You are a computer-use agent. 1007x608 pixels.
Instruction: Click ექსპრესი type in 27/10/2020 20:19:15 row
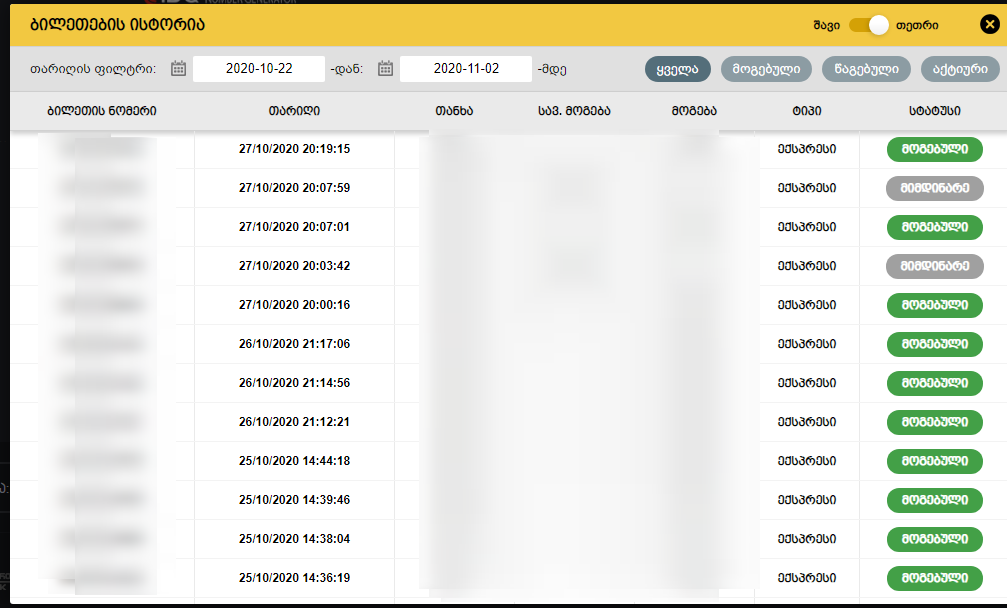[x=807, y=149]
